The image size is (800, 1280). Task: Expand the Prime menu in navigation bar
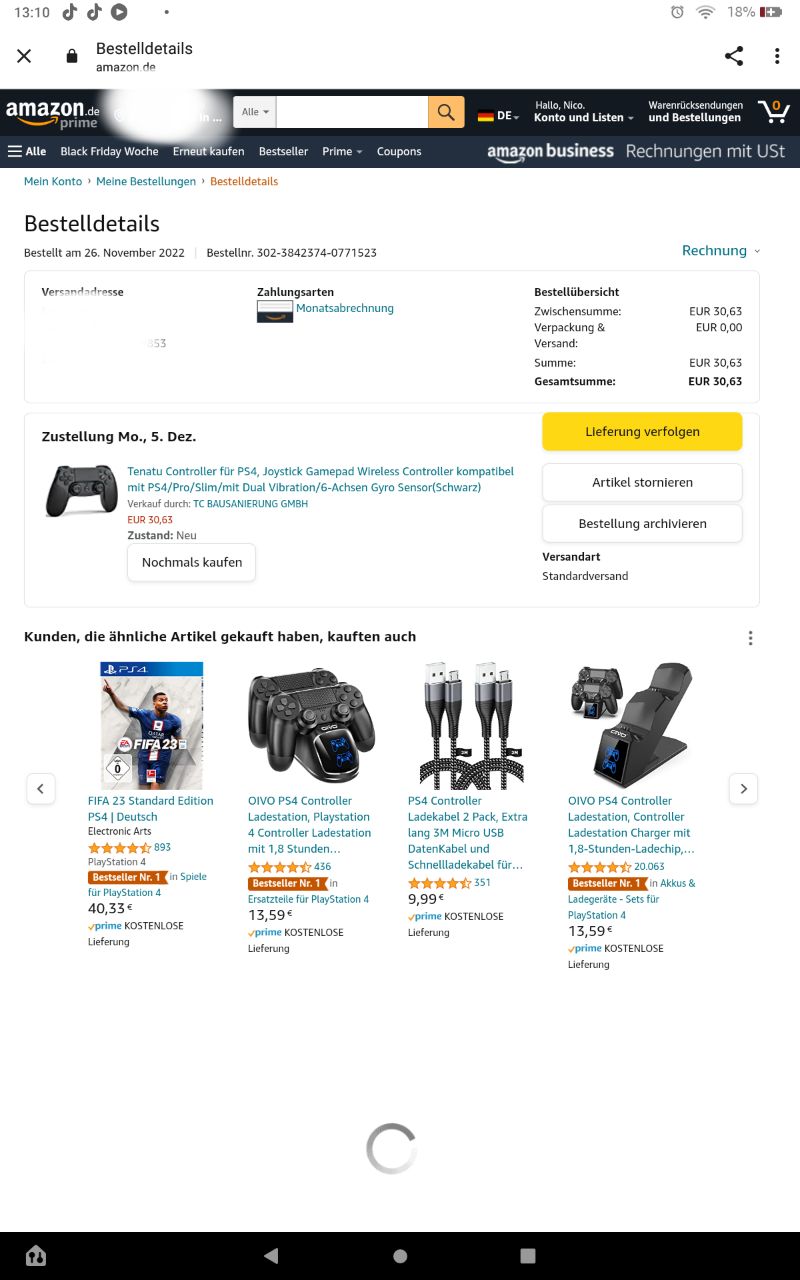point(342,152)
